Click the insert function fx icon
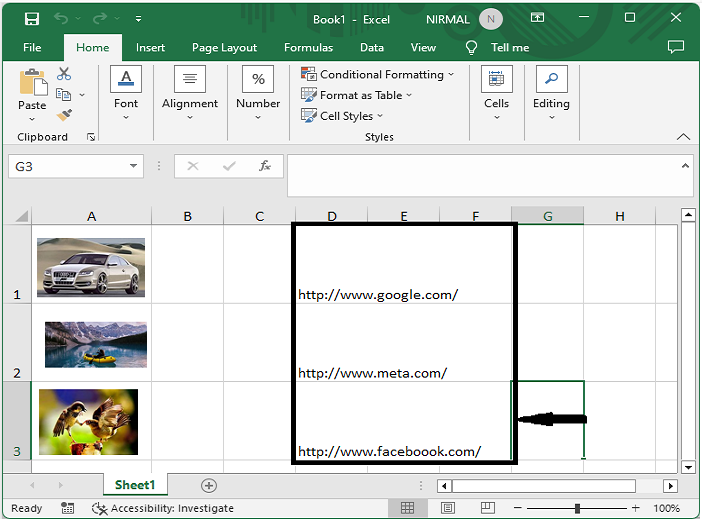 [265, 166]
